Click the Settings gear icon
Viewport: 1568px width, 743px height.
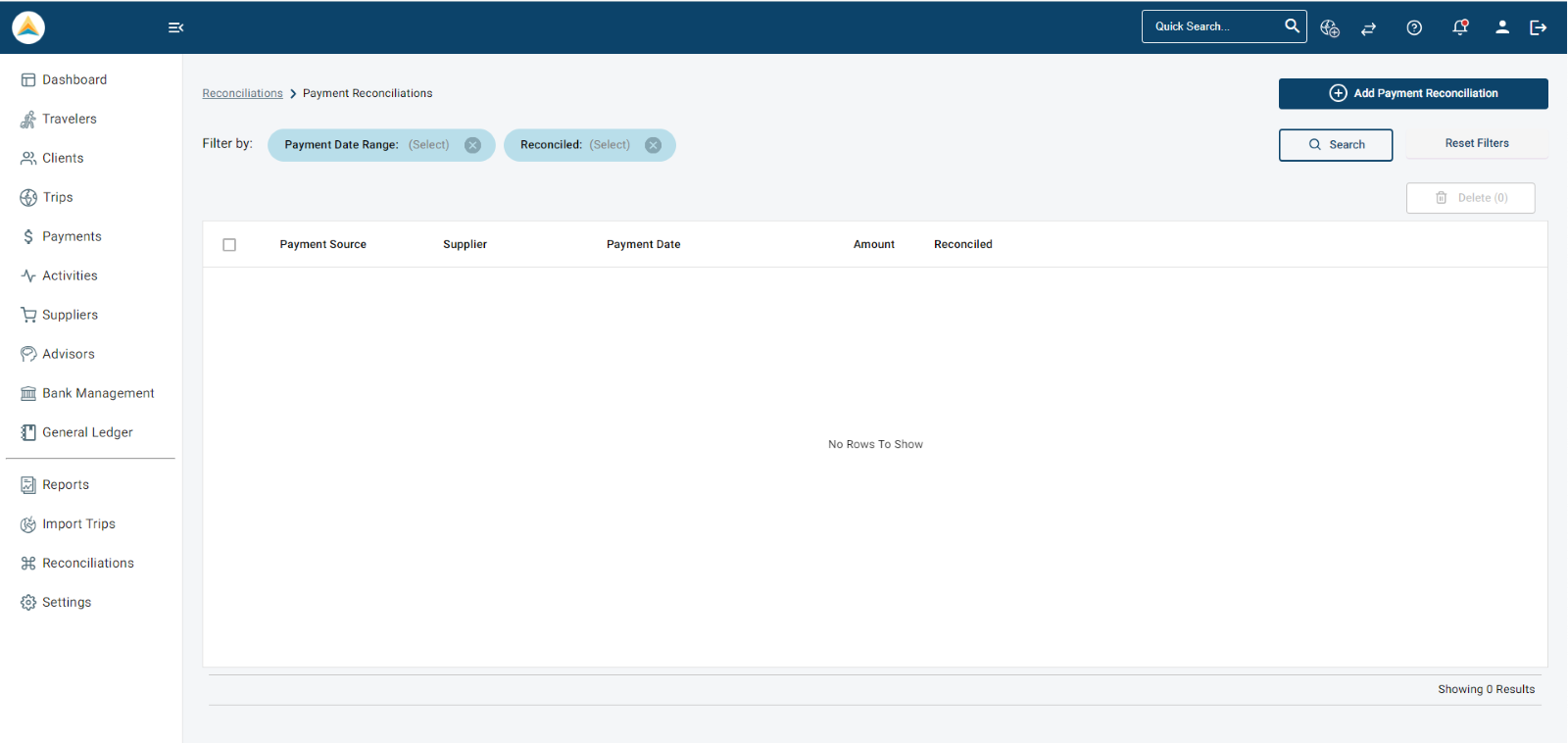[x=28, y=603]
